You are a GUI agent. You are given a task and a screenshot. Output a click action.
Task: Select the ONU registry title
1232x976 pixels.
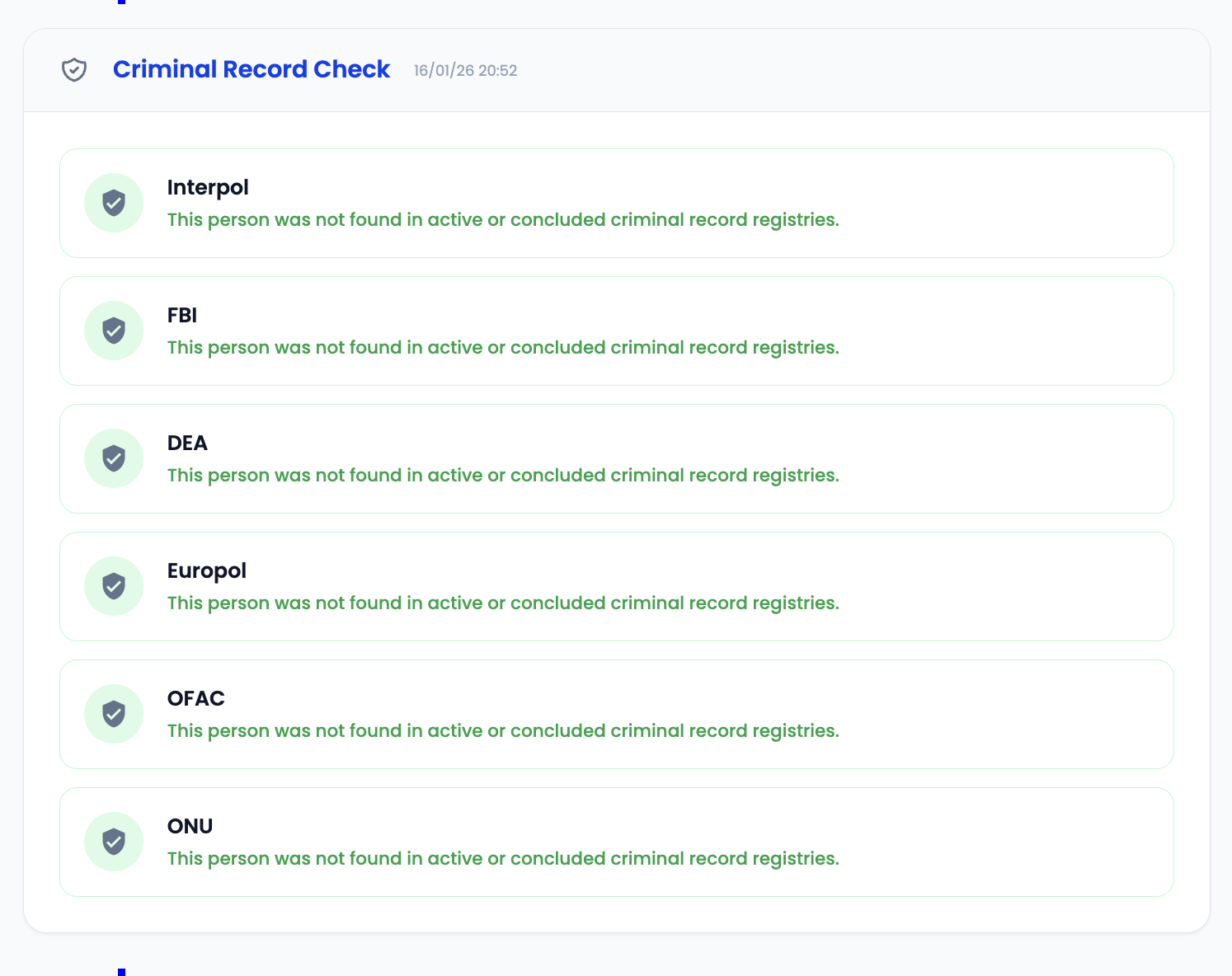pyautogui.click(x=190, y=827)
